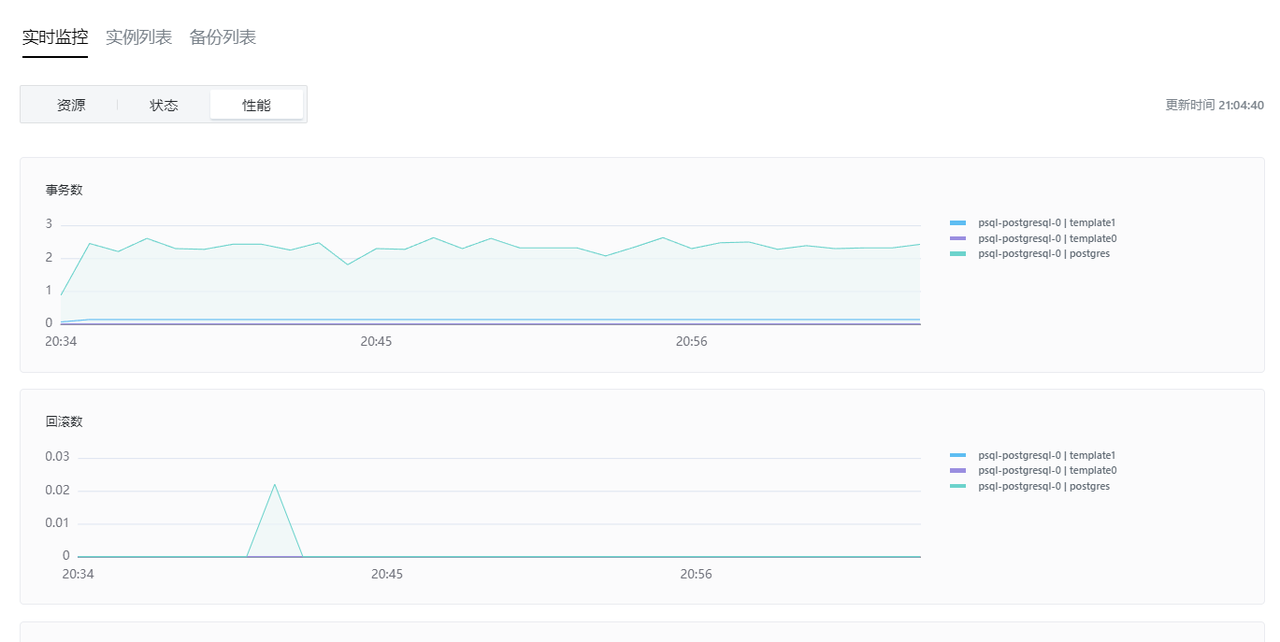
Task: Select the 资源 segment button
Action: pyautogui.click(x=71, y=105)
